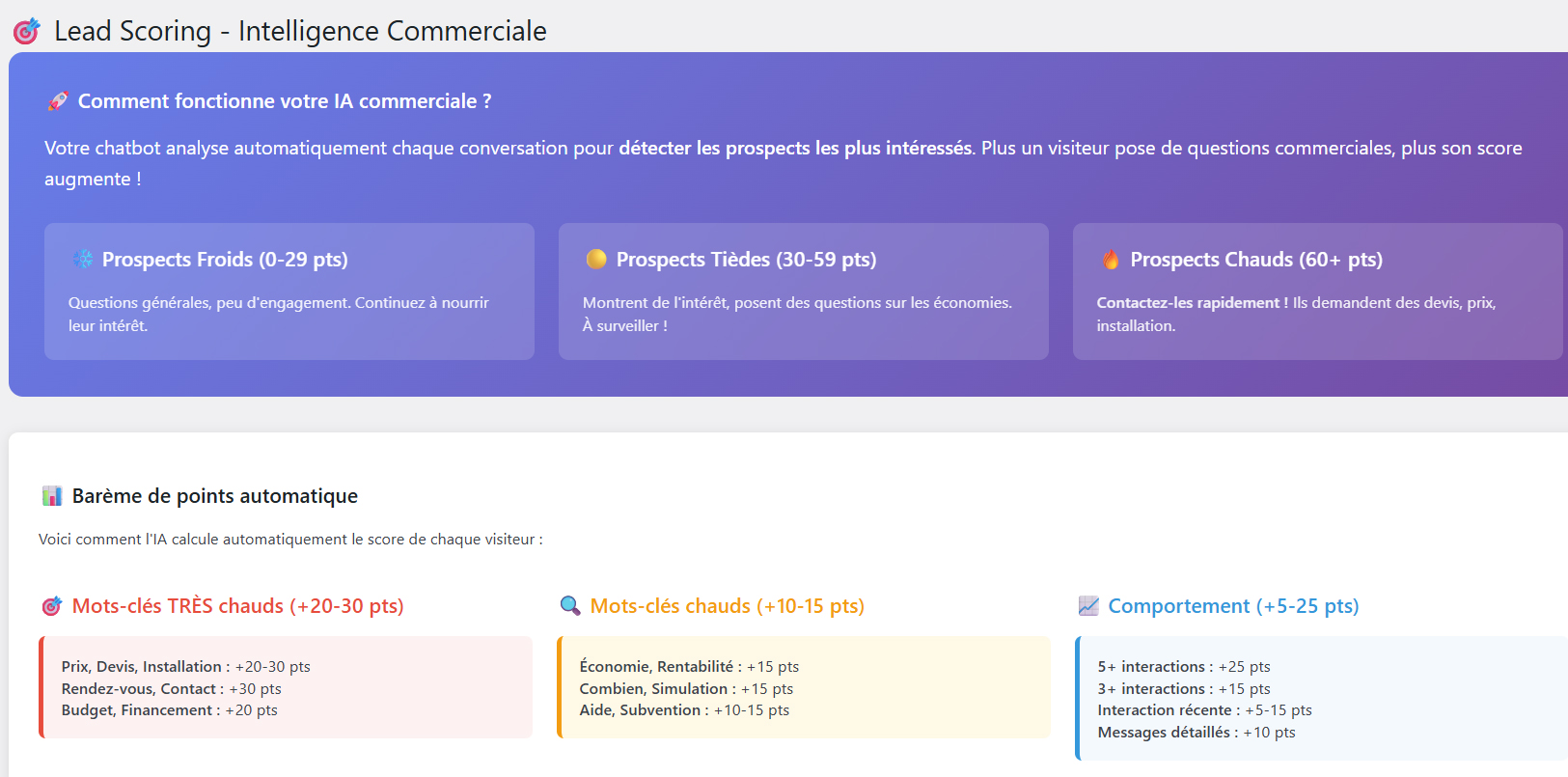
Task: Click the orange heading Mots-clés chauds (+10-15 pts)
Action: coord(728,606)
